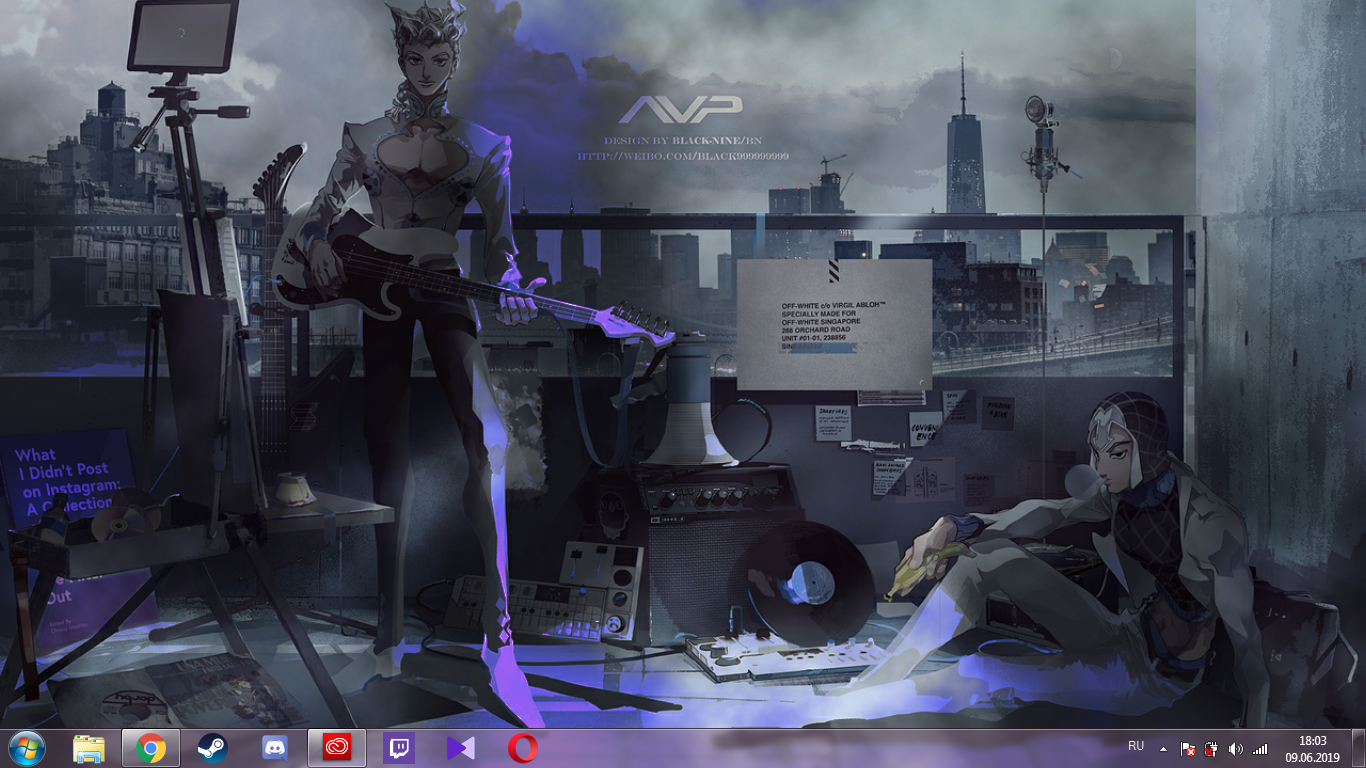Launch the Twitch app from taskbar

(399, 748)
